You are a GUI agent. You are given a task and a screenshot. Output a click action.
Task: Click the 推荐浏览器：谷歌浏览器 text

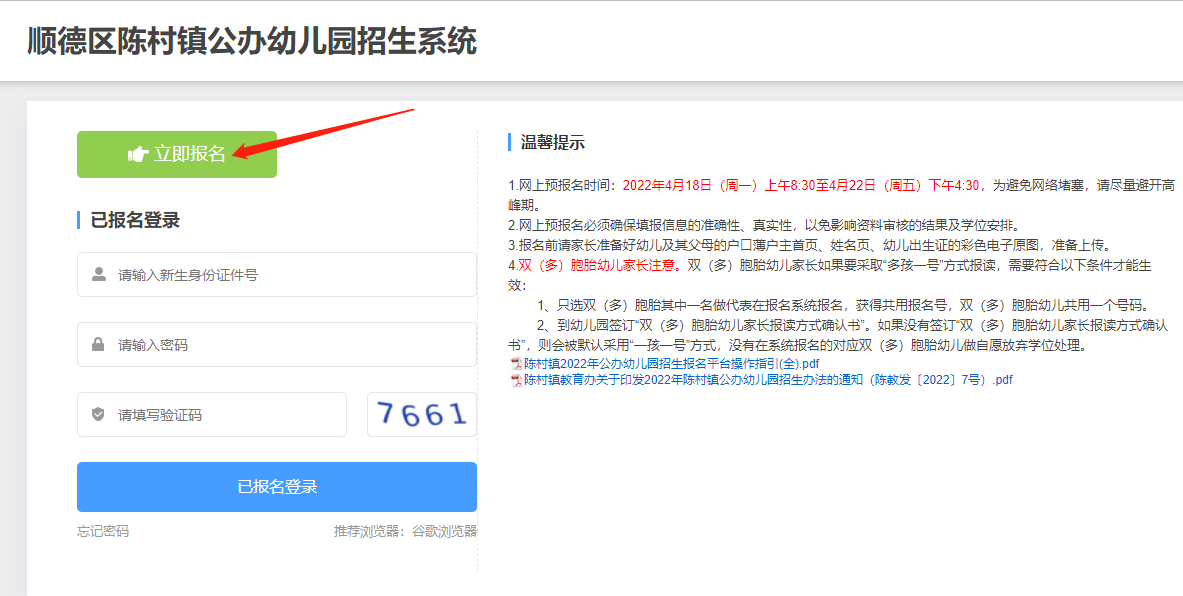[x=405, y=531]
